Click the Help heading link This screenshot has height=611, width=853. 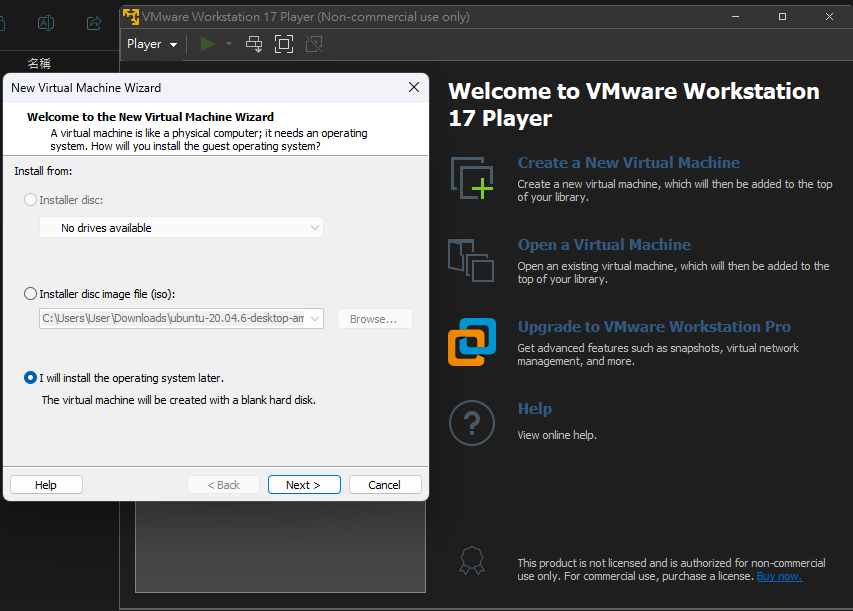[x=534, y=409]
